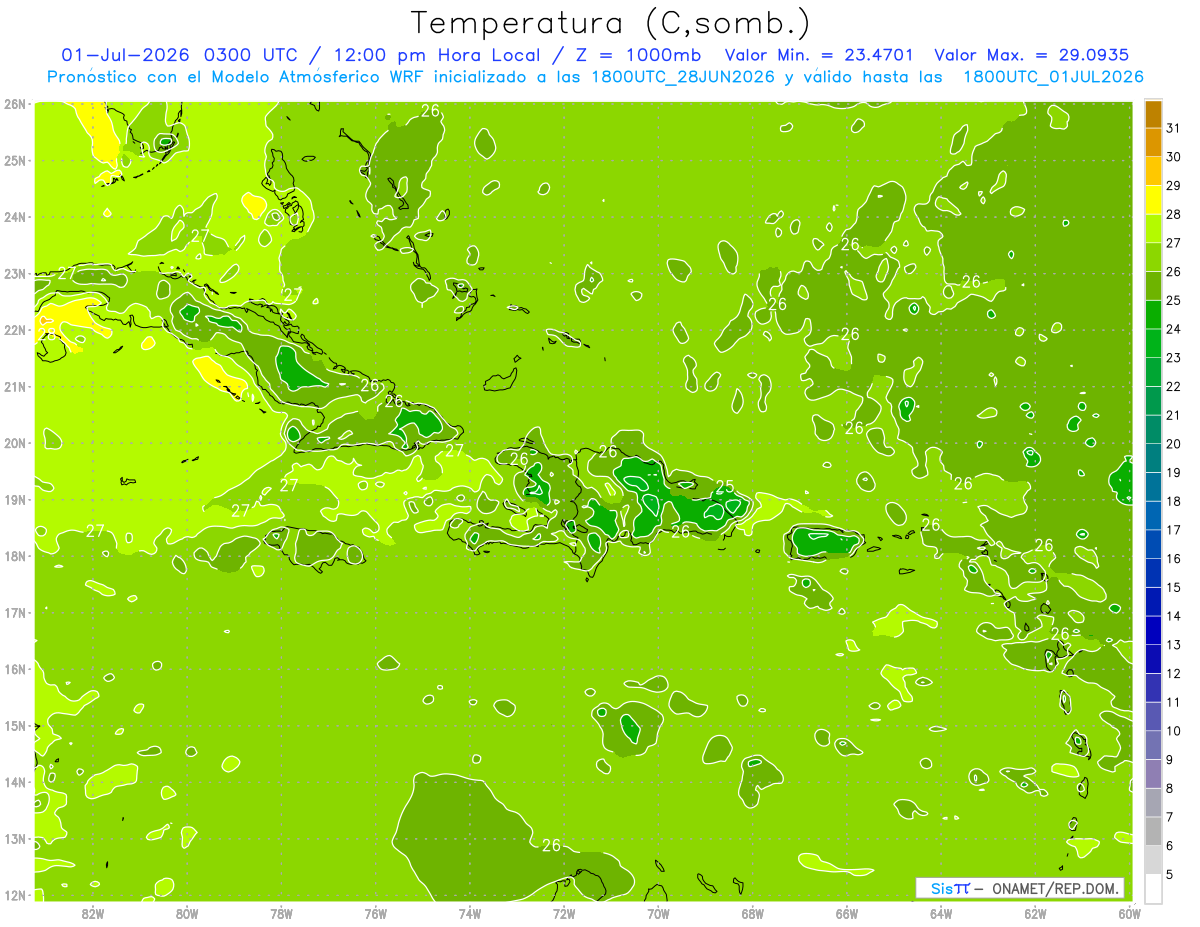
Task: Select the dark blue swatch between 13 and 14
Action: coord(1153,630)
